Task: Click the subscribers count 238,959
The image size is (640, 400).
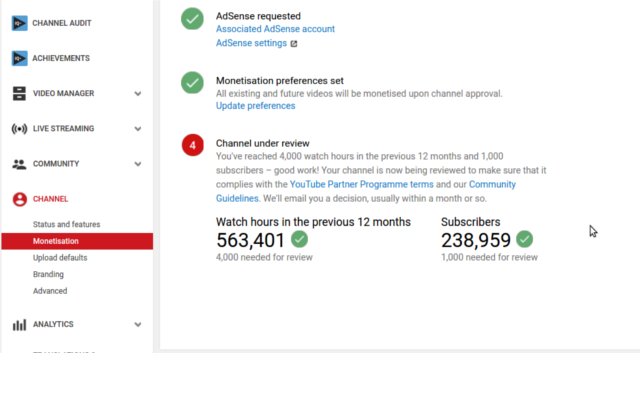Action: 476,240
